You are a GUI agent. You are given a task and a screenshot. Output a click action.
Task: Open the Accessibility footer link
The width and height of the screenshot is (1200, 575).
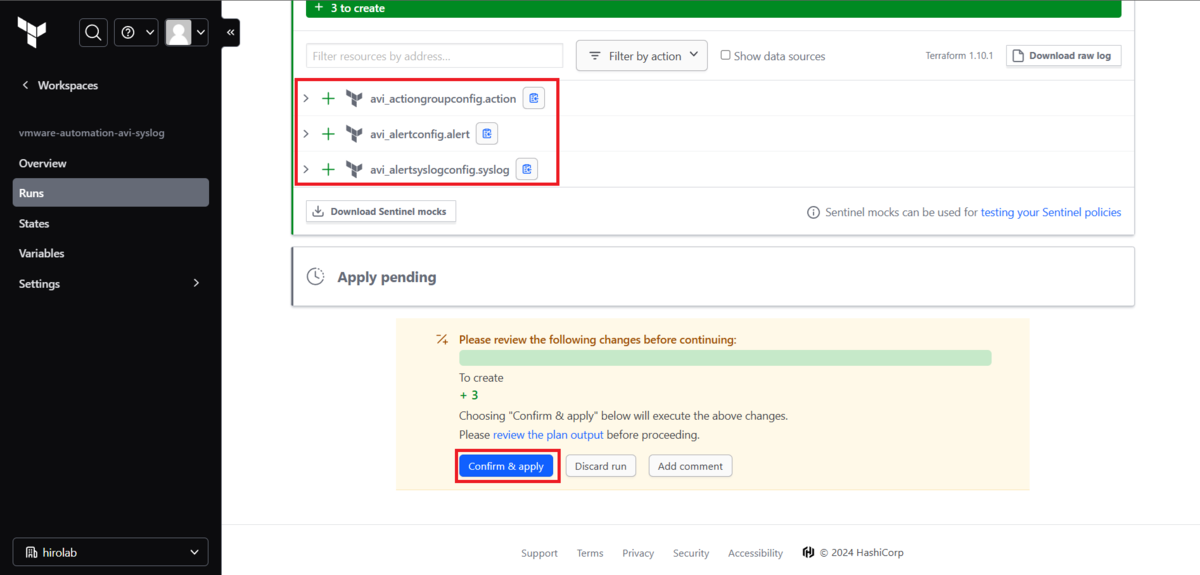755,553
